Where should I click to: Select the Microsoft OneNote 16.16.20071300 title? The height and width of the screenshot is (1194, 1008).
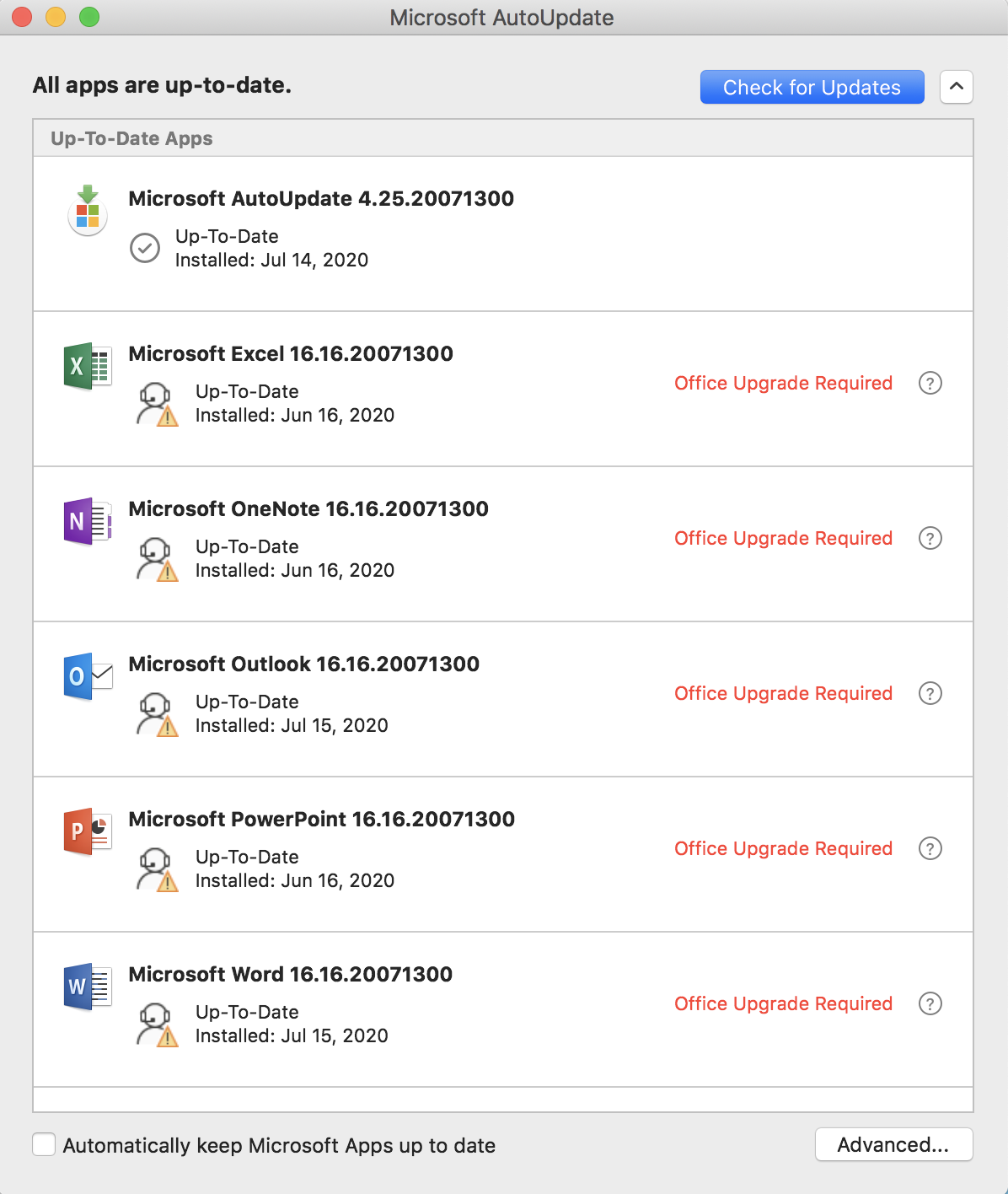(308, 509)
